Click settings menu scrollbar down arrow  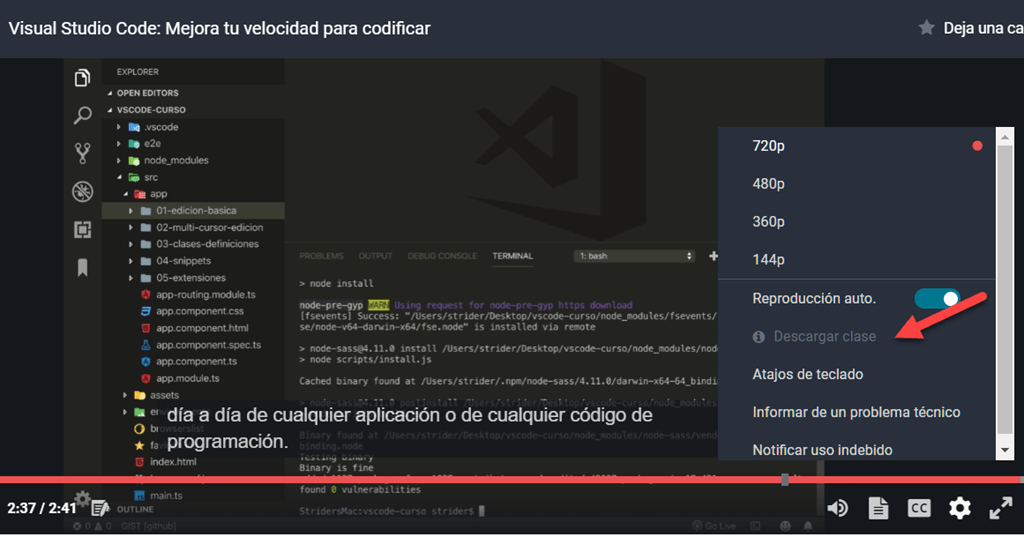point(1004,450)
